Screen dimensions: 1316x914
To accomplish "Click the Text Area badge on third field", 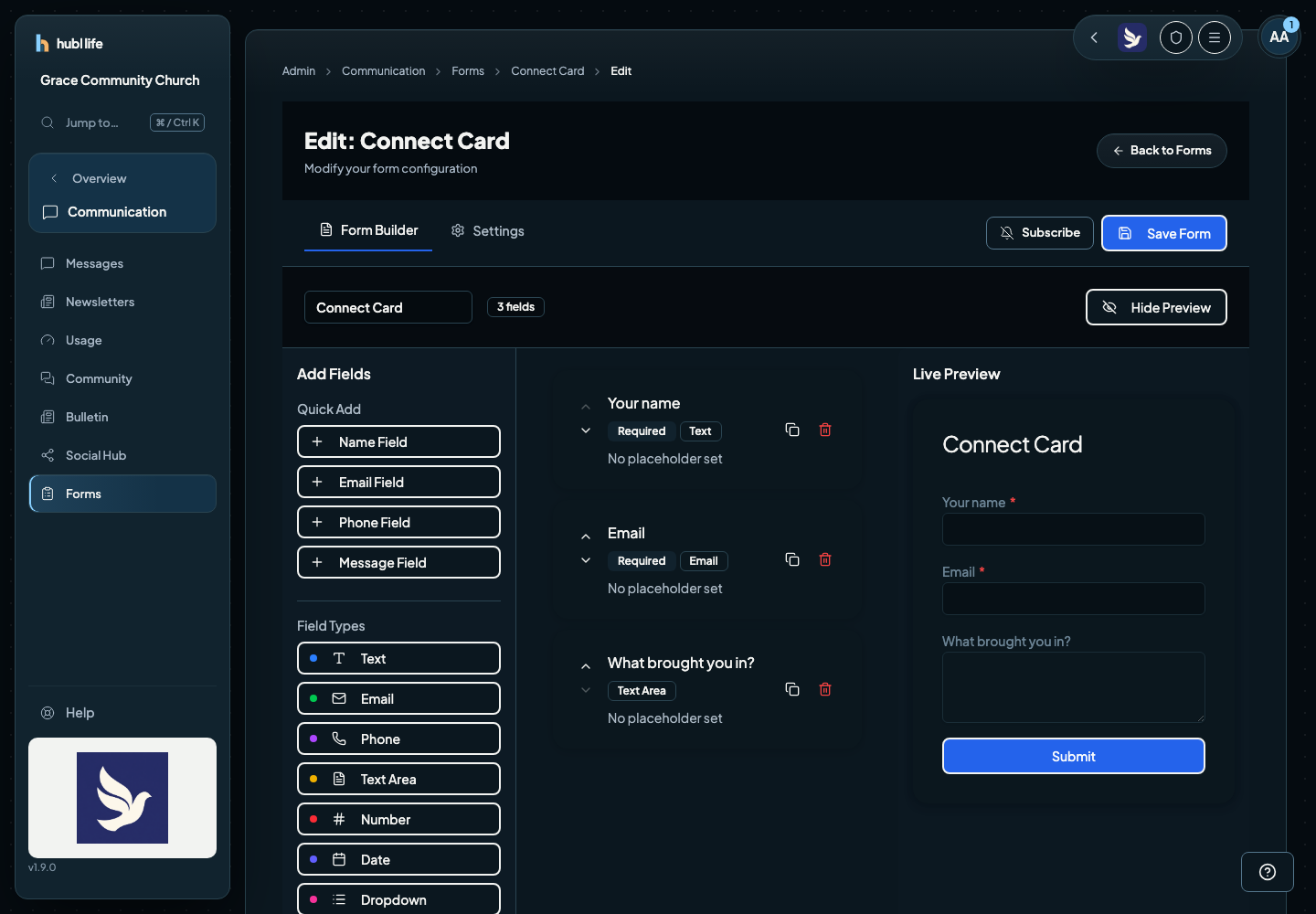I will 642,691.
